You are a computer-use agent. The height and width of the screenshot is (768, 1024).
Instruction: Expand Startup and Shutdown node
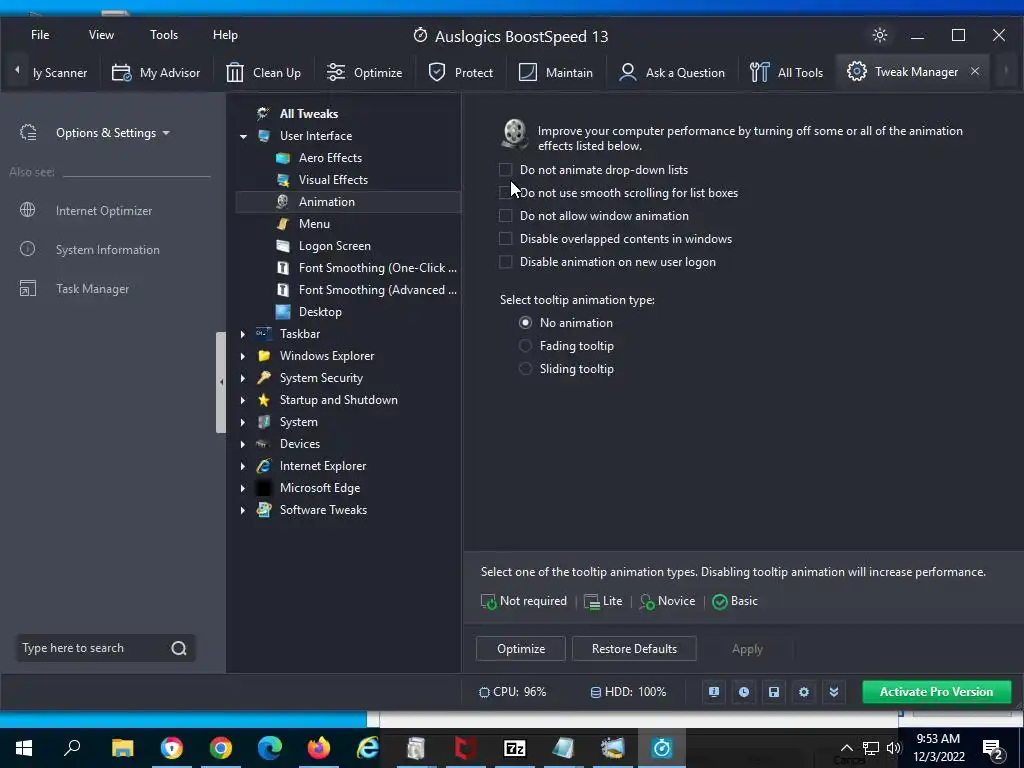243,400
